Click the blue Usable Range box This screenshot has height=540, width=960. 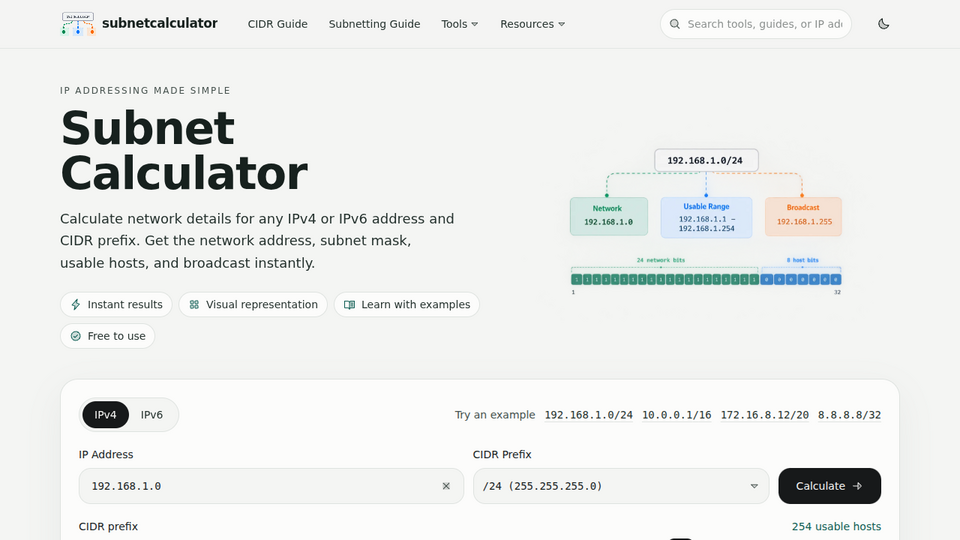click(706, 217)
